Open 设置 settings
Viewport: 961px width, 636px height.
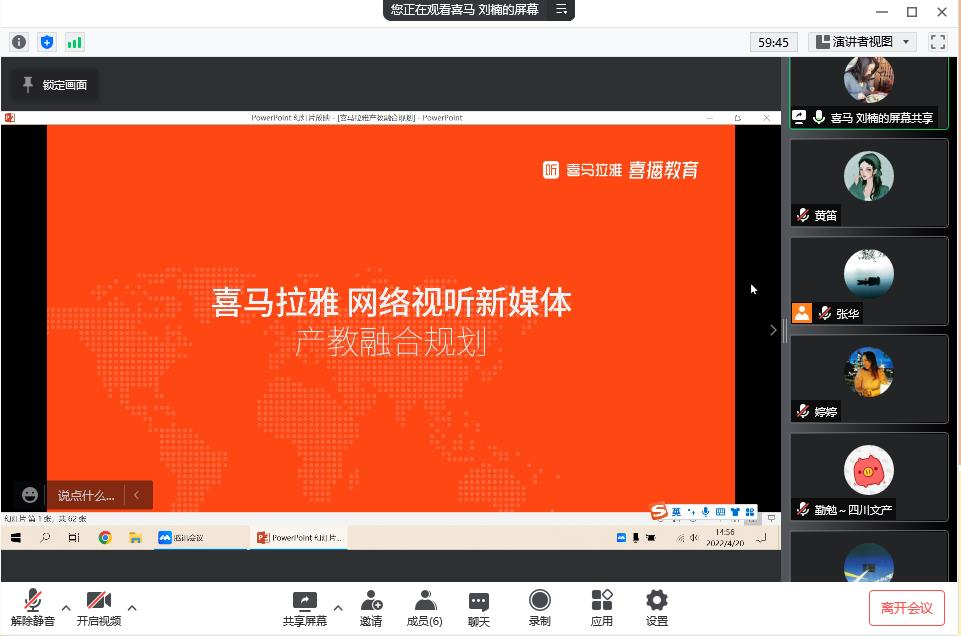[x=656, y=608]
